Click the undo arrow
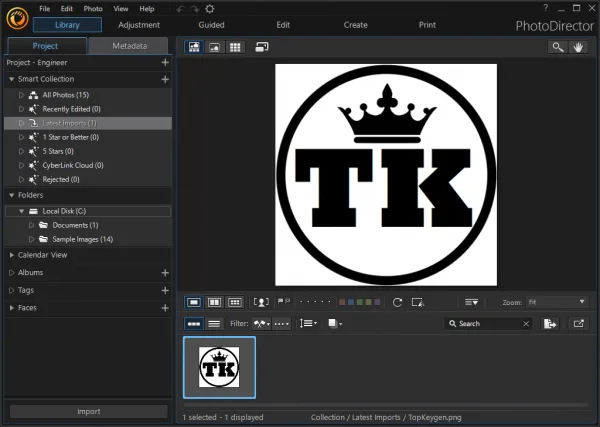 pyautogui.click(x=181, y=9)
